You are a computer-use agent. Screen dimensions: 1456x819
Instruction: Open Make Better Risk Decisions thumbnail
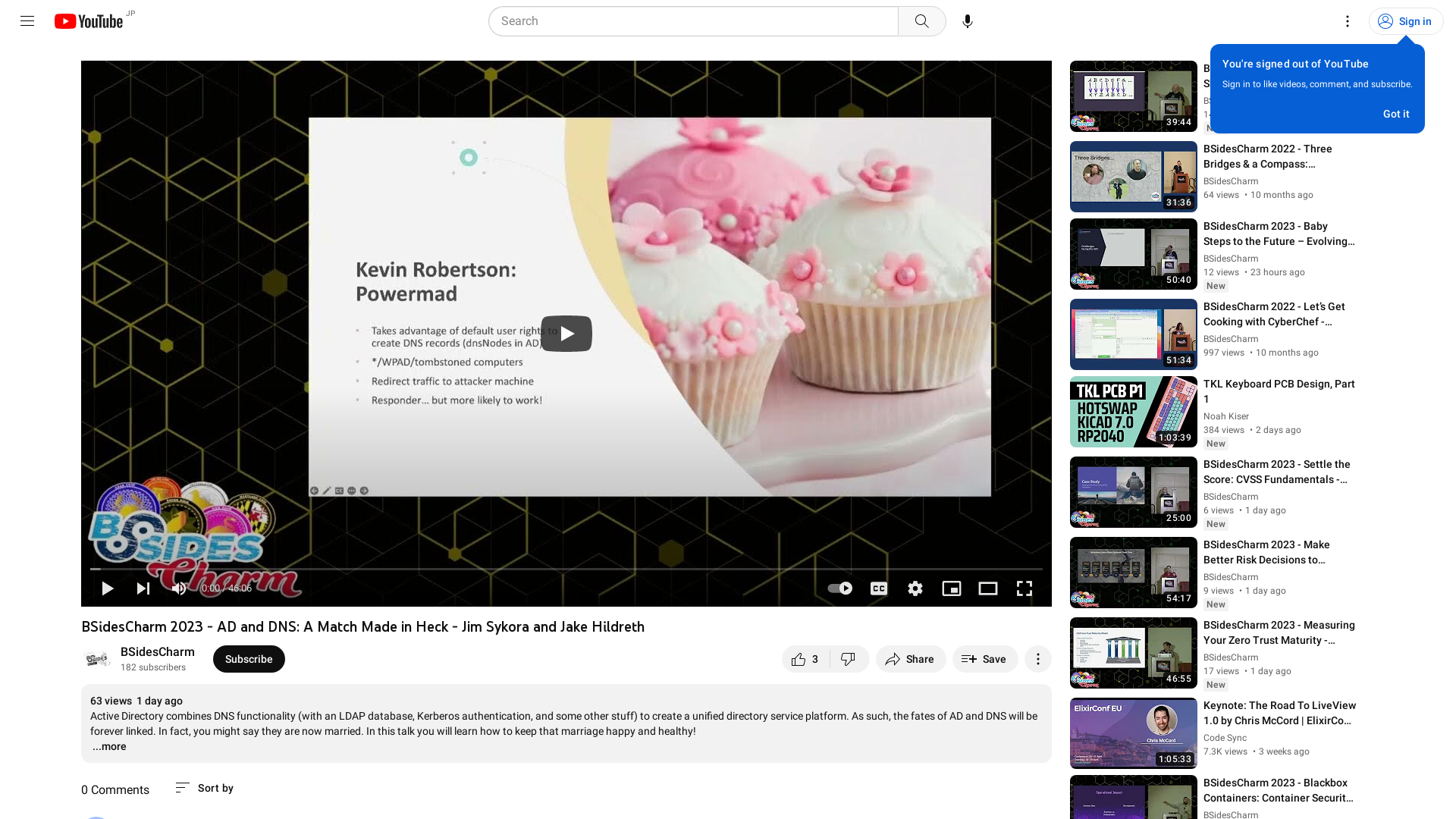pos(1133,573)
